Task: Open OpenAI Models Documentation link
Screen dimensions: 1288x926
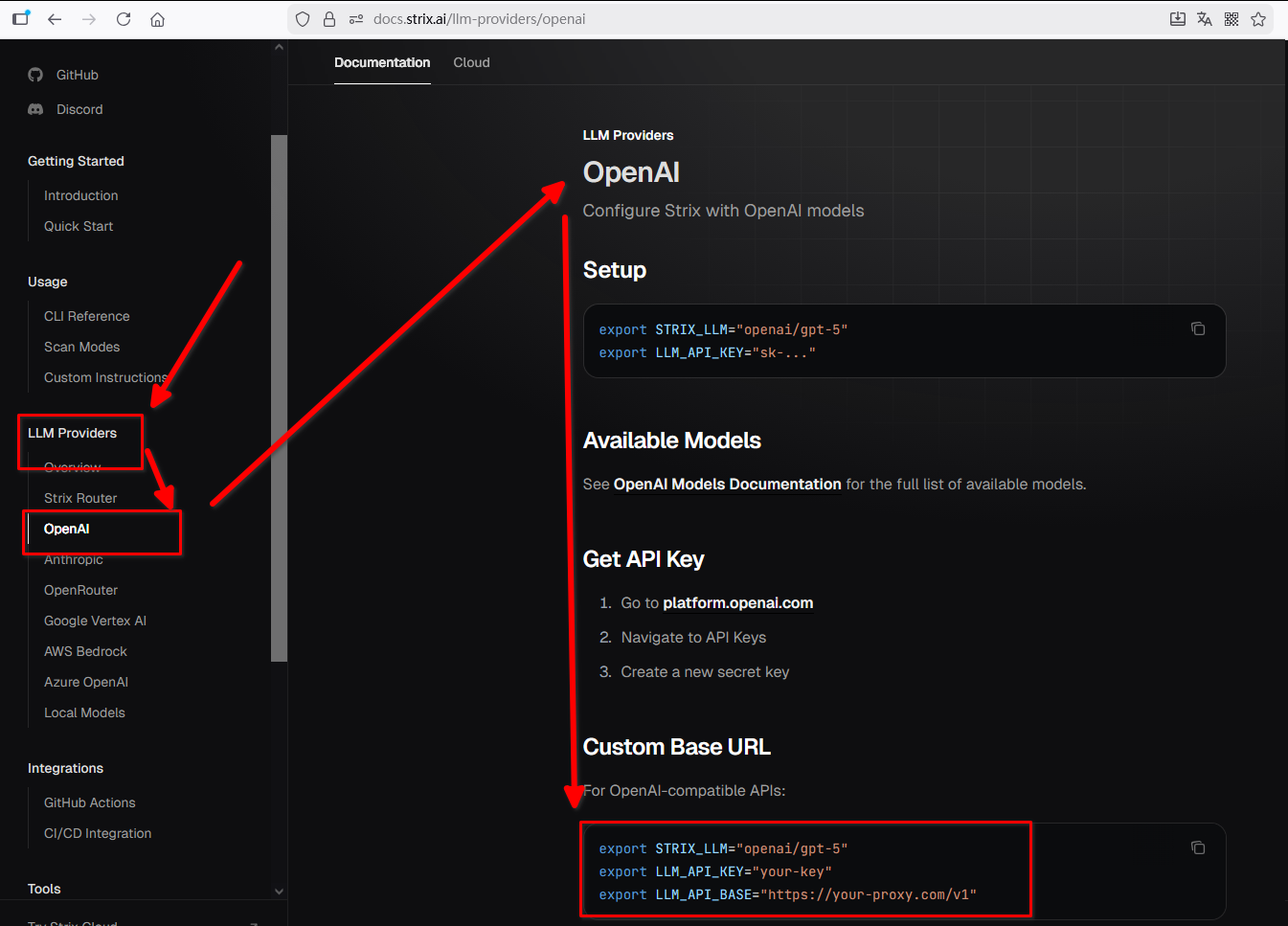Action: (x=727, y=485)
